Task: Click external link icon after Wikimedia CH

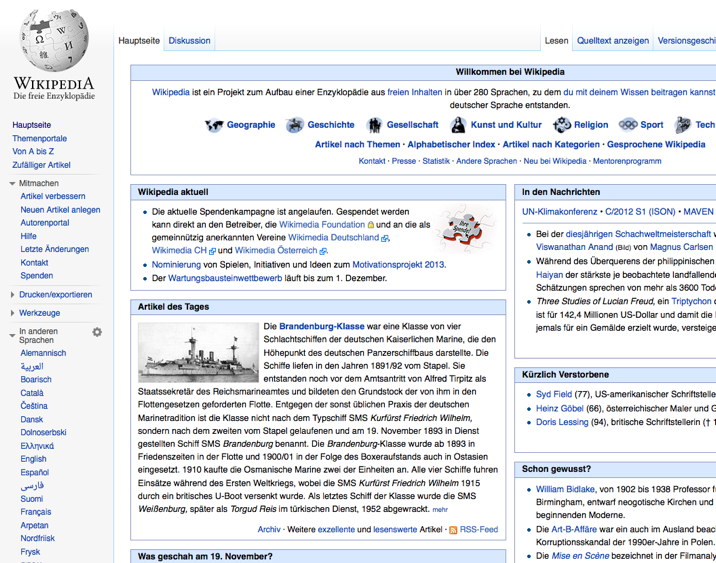Action: tap(212, 251)
